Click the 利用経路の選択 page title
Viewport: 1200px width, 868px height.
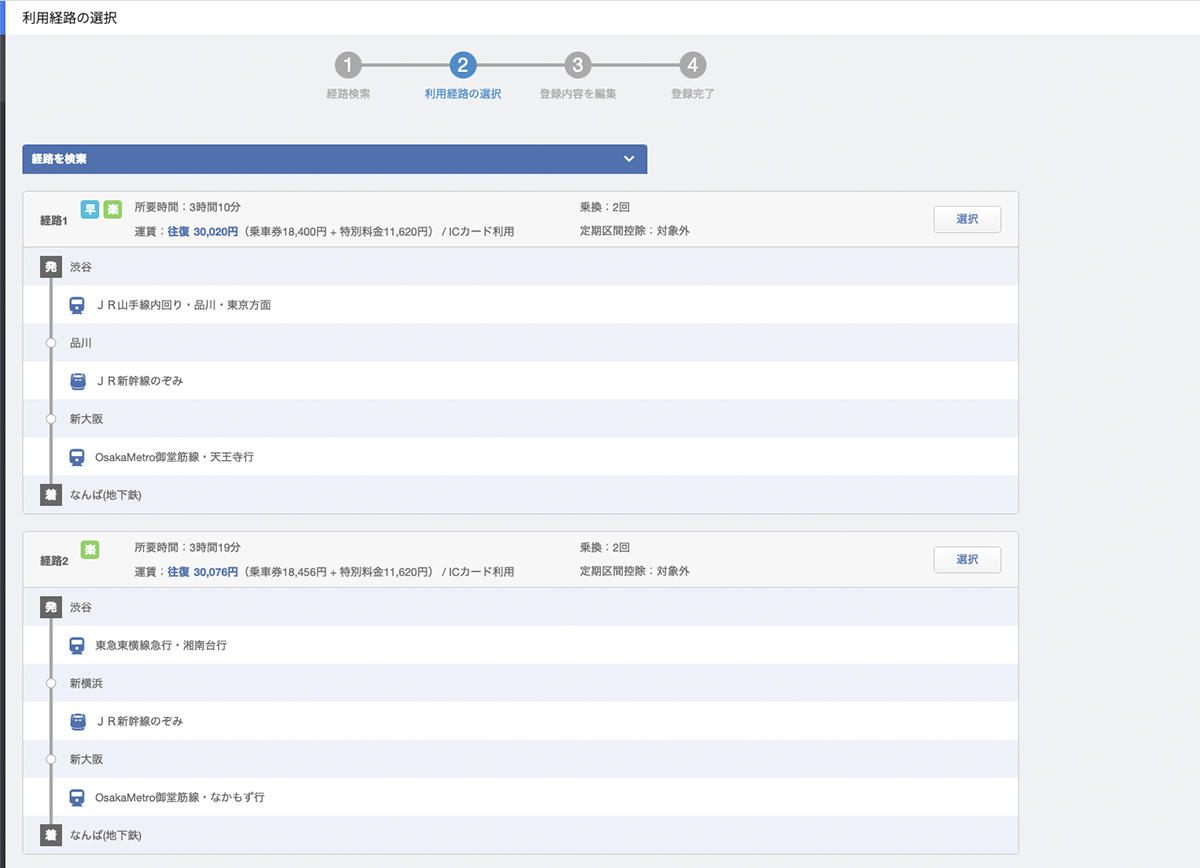pos(69,18)
